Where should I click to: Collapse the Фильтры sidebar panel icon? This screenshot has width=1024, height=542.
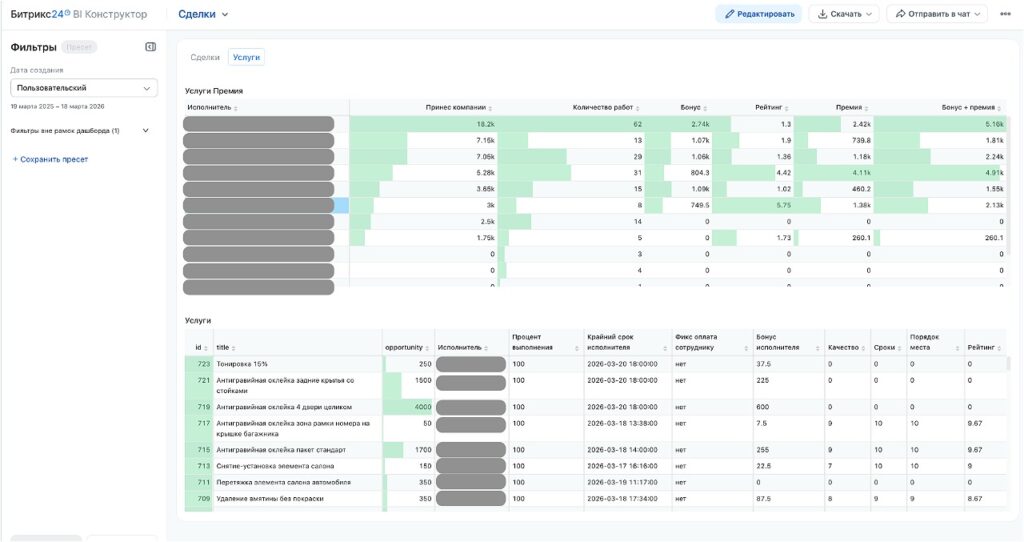[150, 47]
